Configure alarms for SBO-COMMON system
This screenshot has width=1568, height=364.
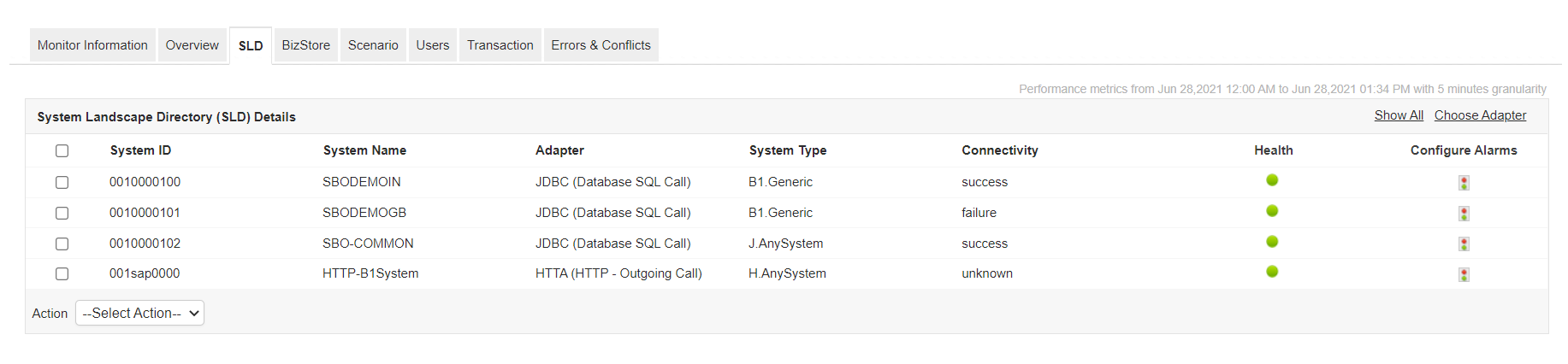(x=1464, y=244)
